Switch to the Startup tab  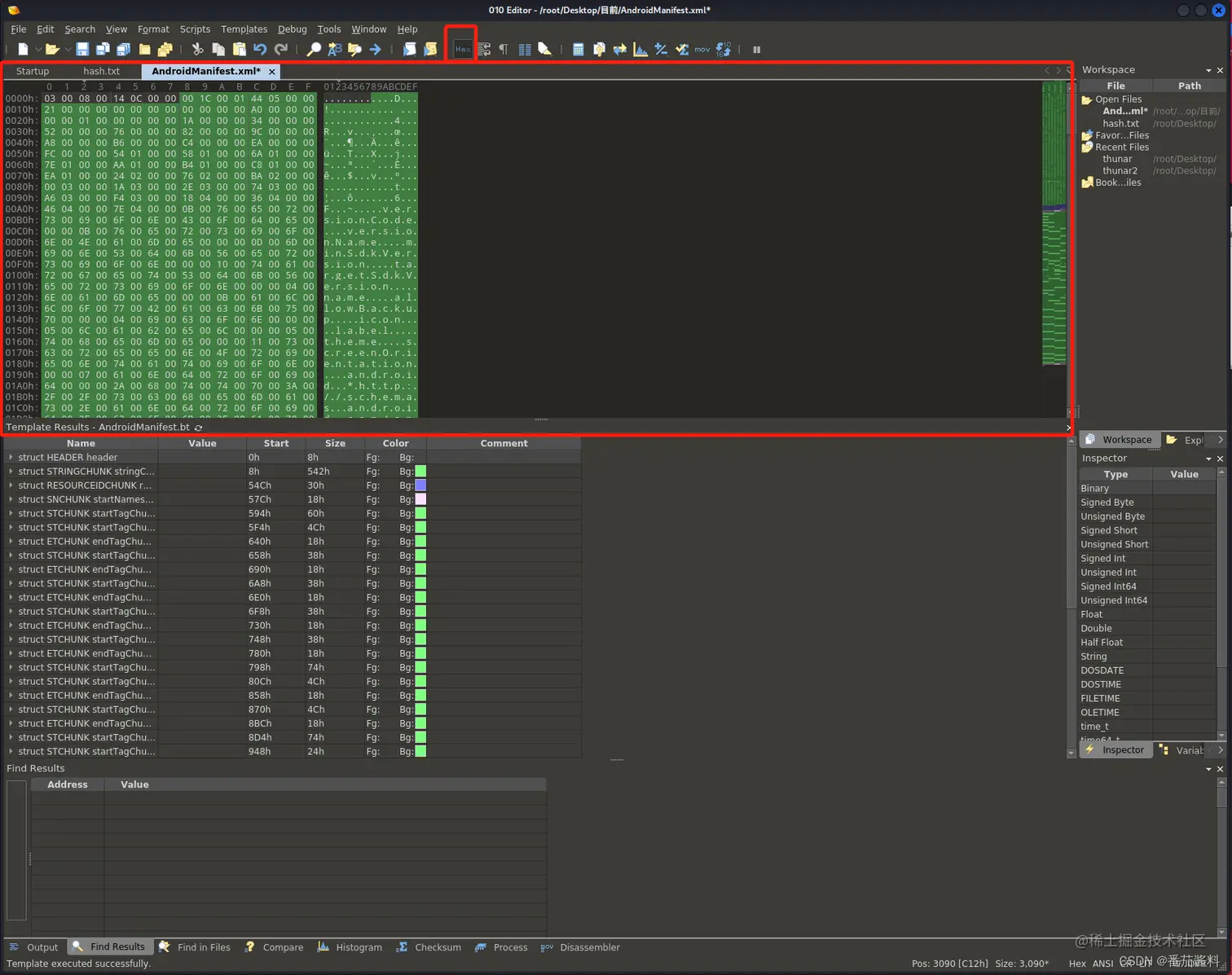(x=33, y=72)
